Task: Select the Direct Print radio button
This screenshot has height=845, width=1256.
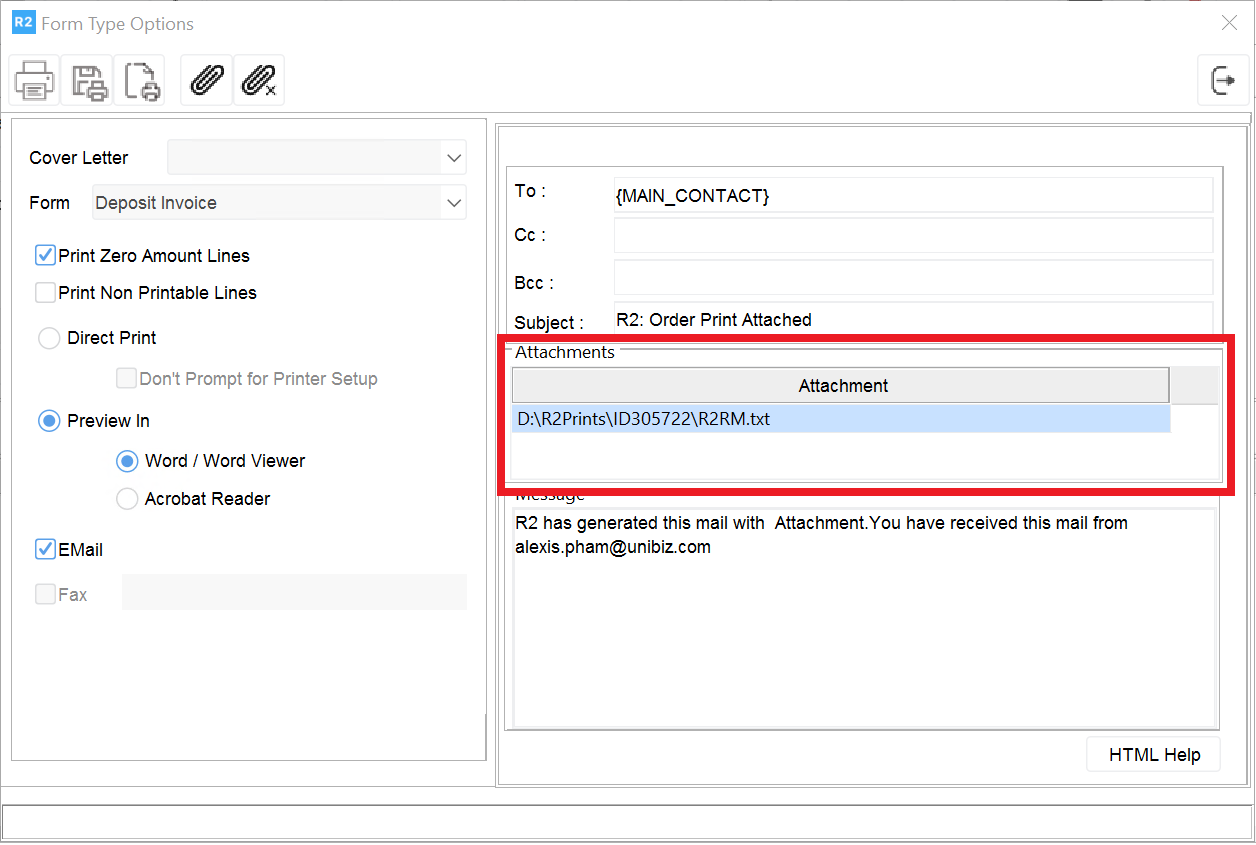Action: tap(49, 338)
